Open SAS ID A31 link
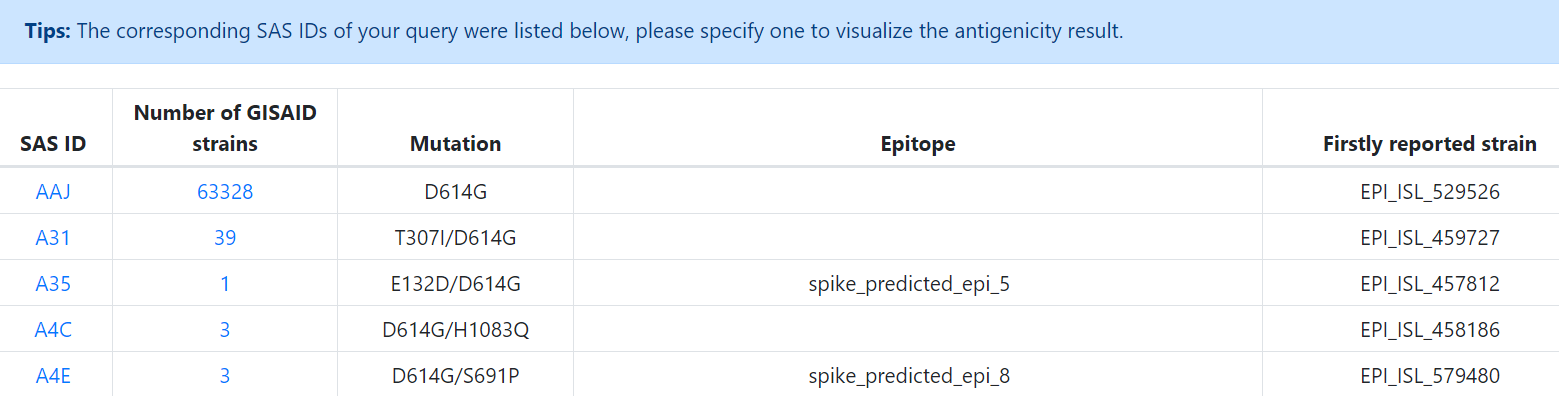Viewport: 1559px width, 396px height. pyautogui.click(x=53, y=238)
